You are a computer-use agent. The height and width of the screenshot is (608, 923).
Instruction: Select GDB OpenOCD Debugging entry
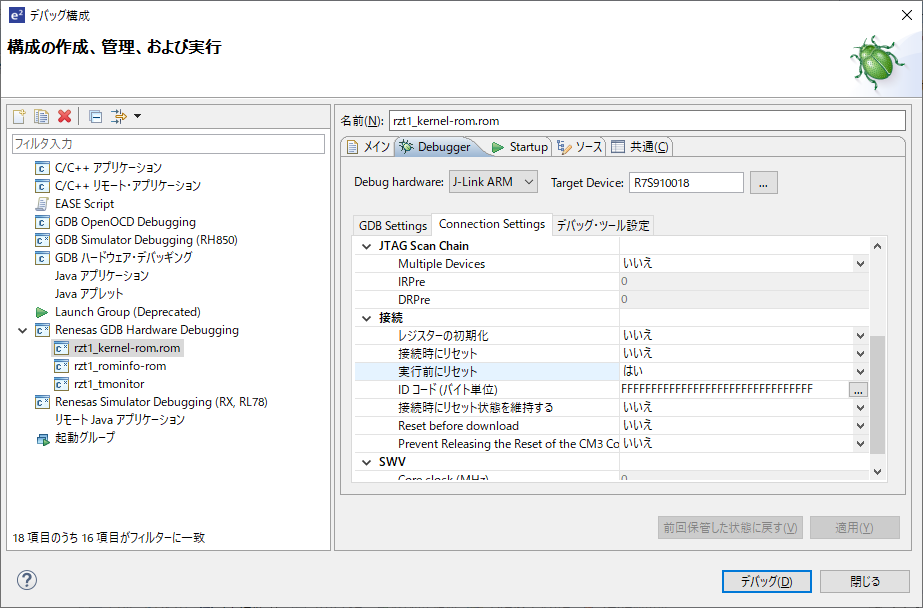[x=125, y=222]
